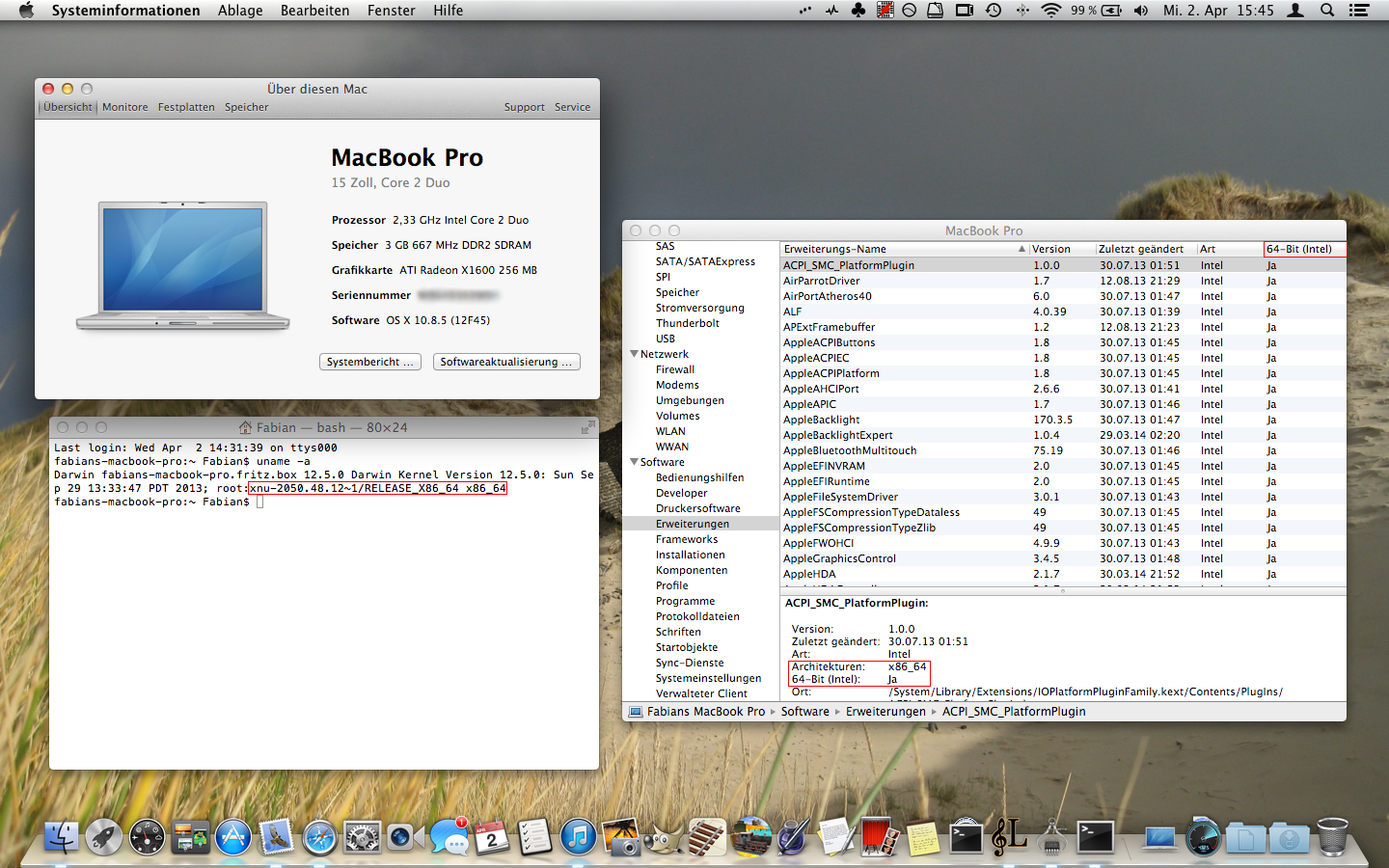
Task: Open Photo Booth red curtain icon in Dock
Action: pyautogui.click(x=880, y=836)
